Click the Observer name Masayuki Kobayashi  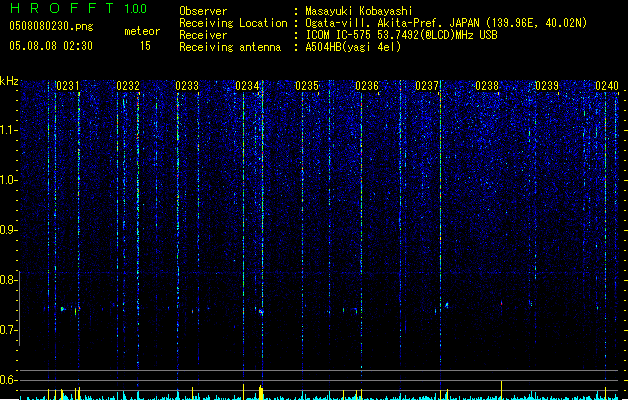click(359, 11)
